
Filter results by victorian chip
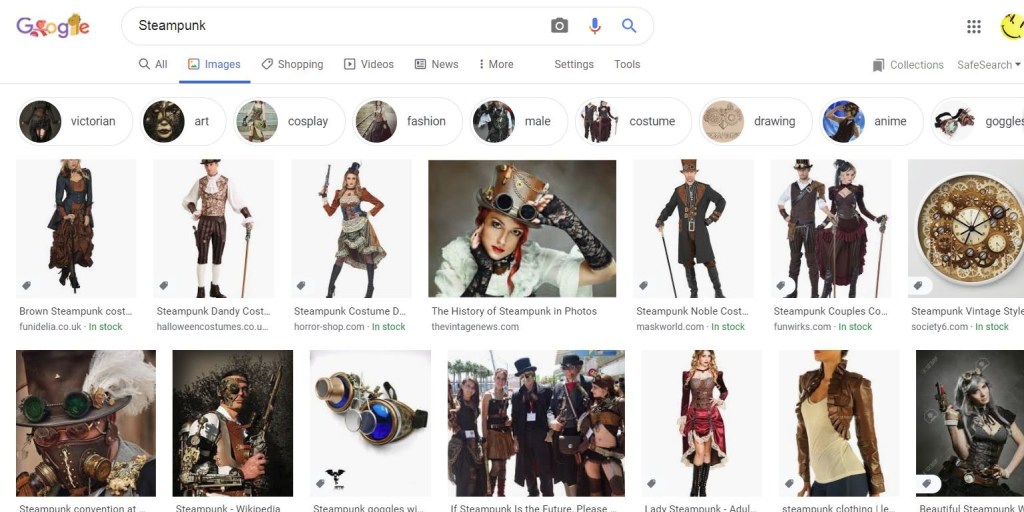pyautogui.click(x=75, y=121)
